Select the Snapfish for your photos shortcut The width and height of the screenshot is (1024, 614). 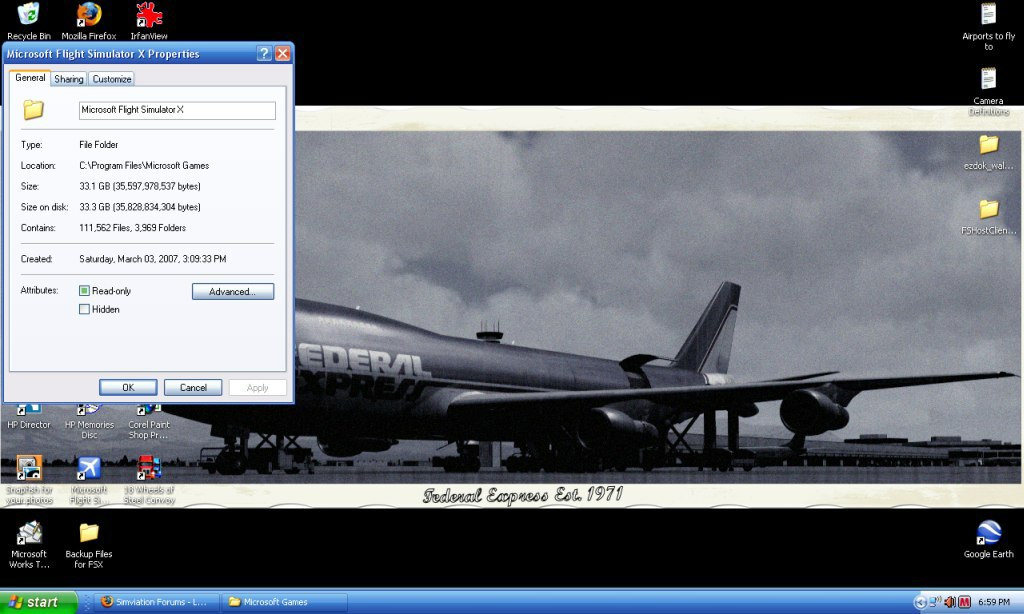[29, 469]
